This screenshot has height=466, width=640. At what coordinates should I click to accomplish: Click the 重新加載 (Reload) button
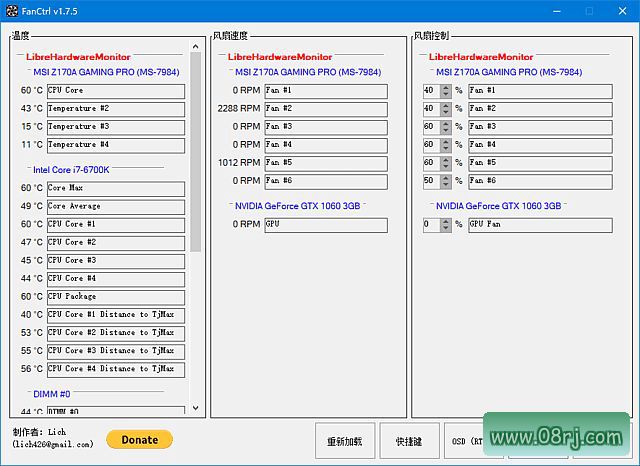[x=345, y=440]
